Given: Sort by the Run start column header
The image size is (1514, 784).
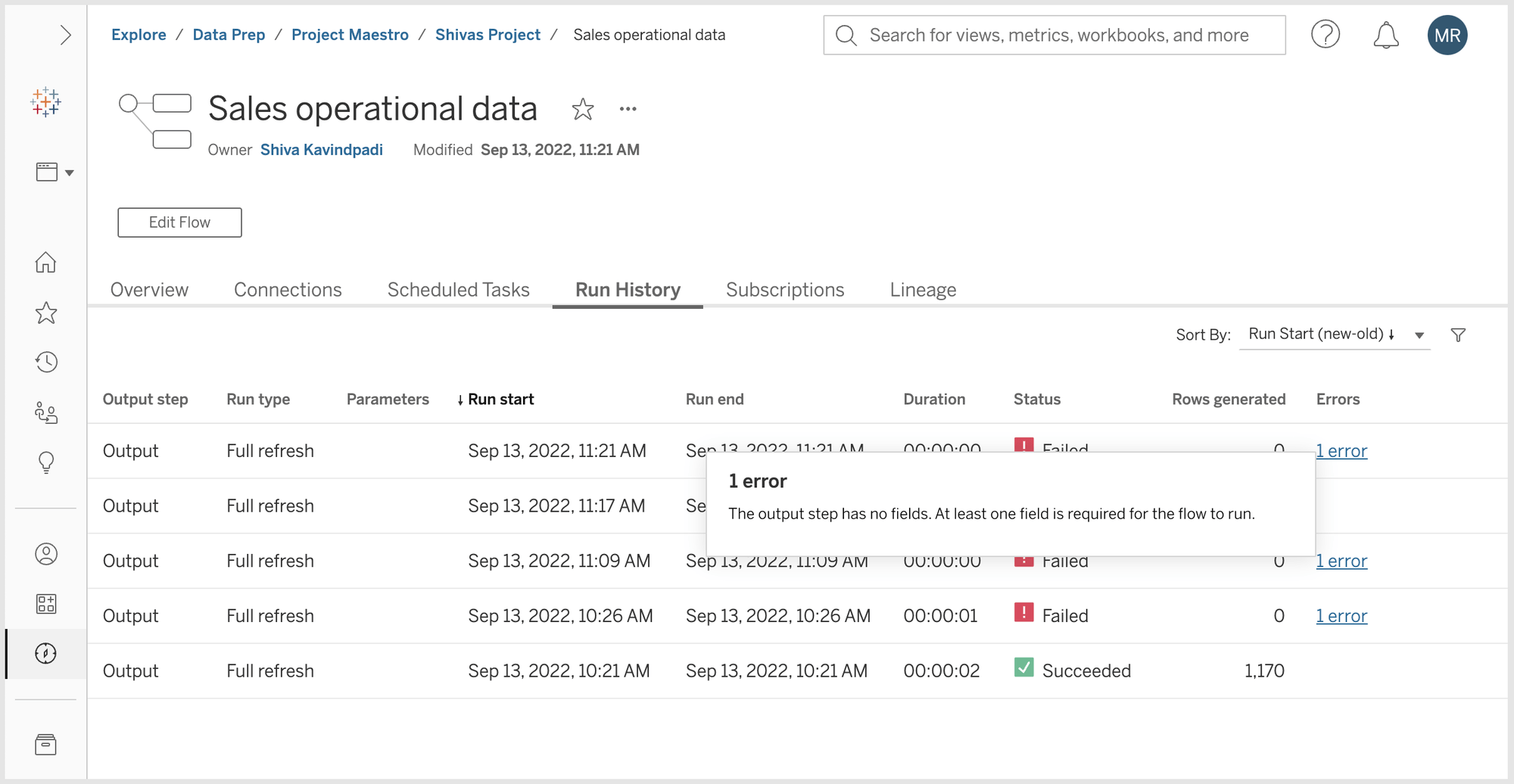Looking at the screenshot, I should tap(500, 400).
